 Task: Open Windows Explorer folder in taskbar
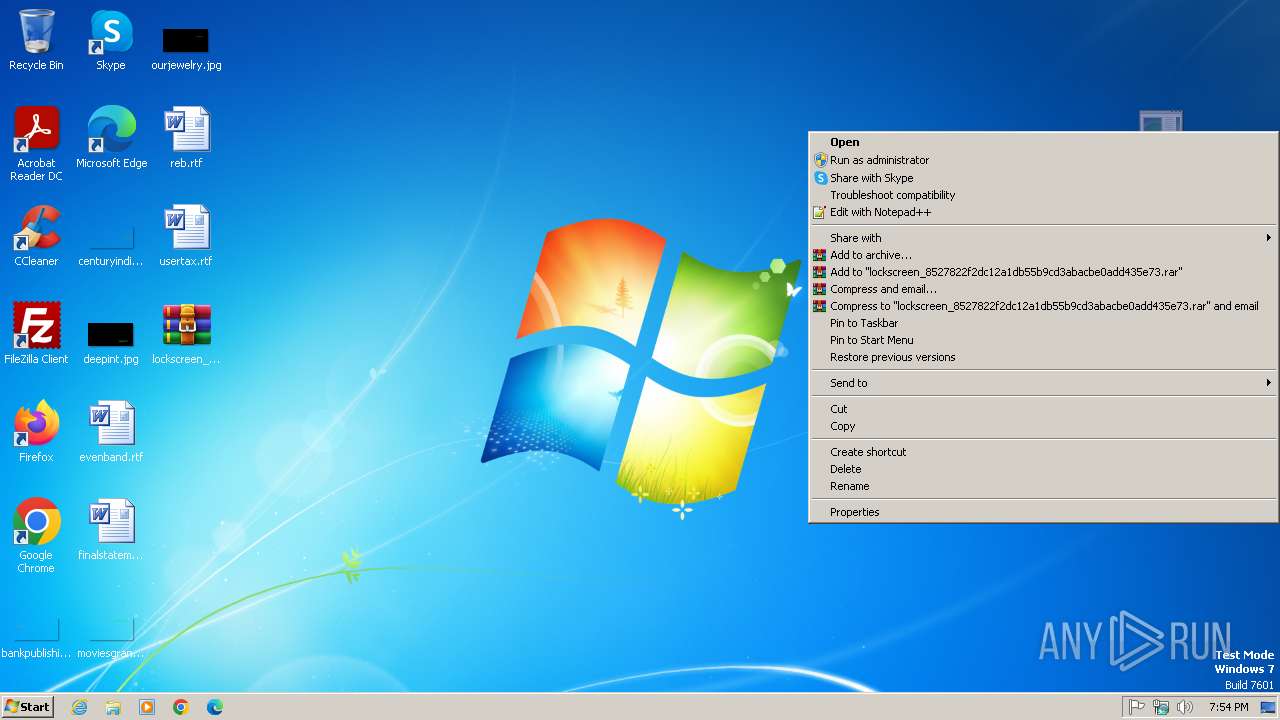[113, 707]
